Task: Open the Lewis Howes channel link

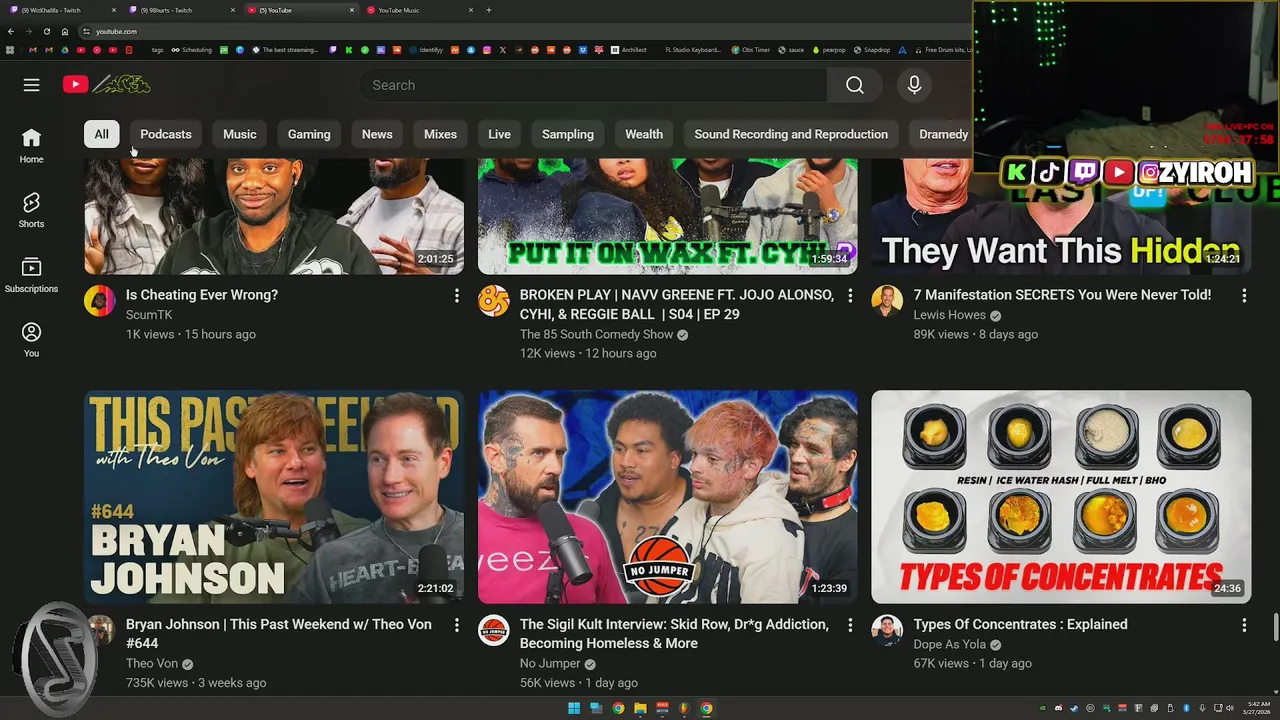Action: coord(949,315)
